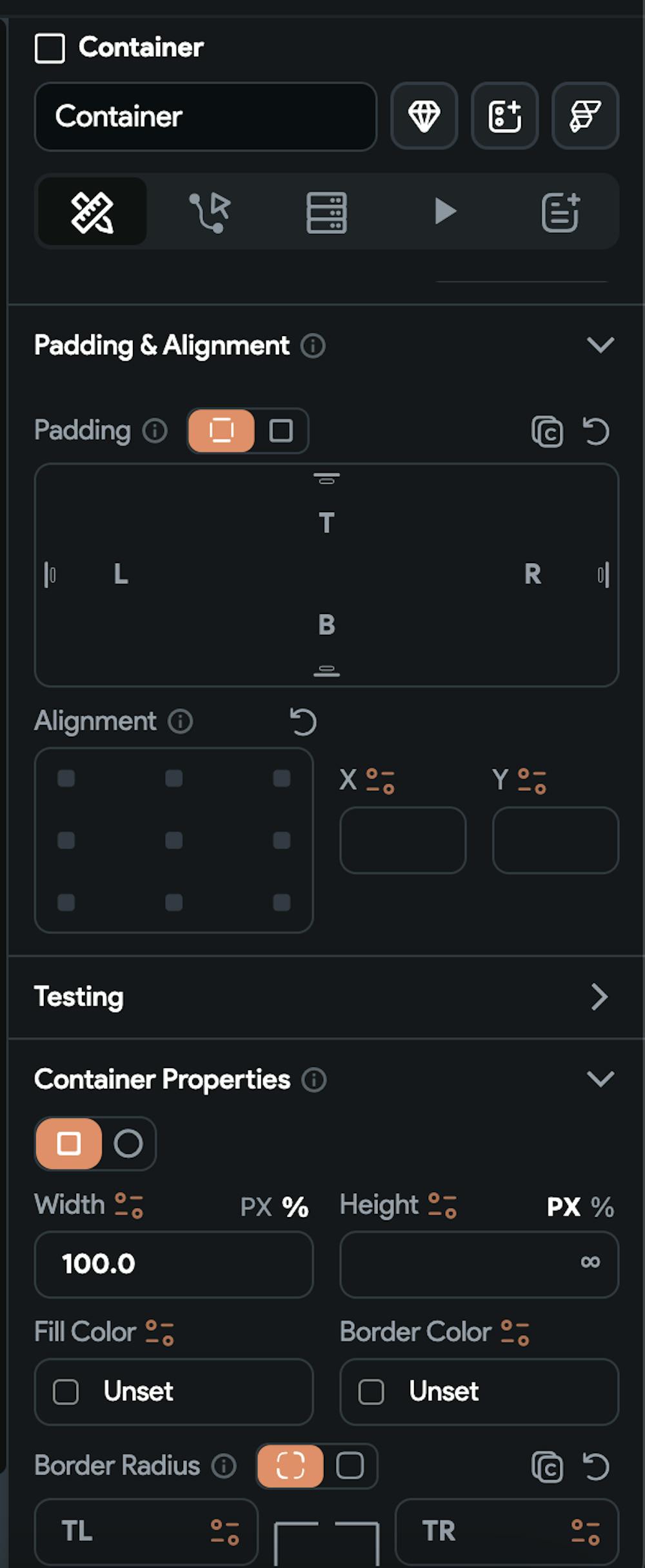
Task: Switch border radius to uniform corners mode
Action: point(350,1465)
